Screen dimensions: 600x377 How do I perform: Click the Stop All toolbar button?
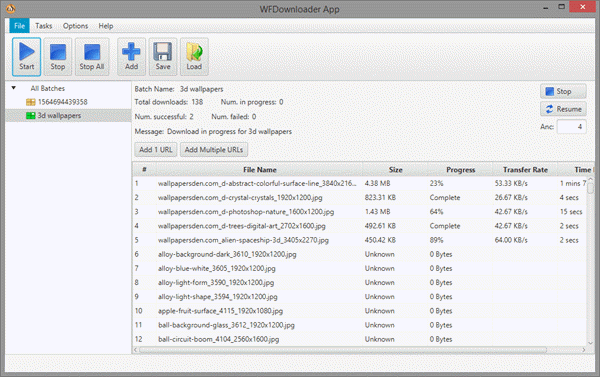[x=92, y=57]
